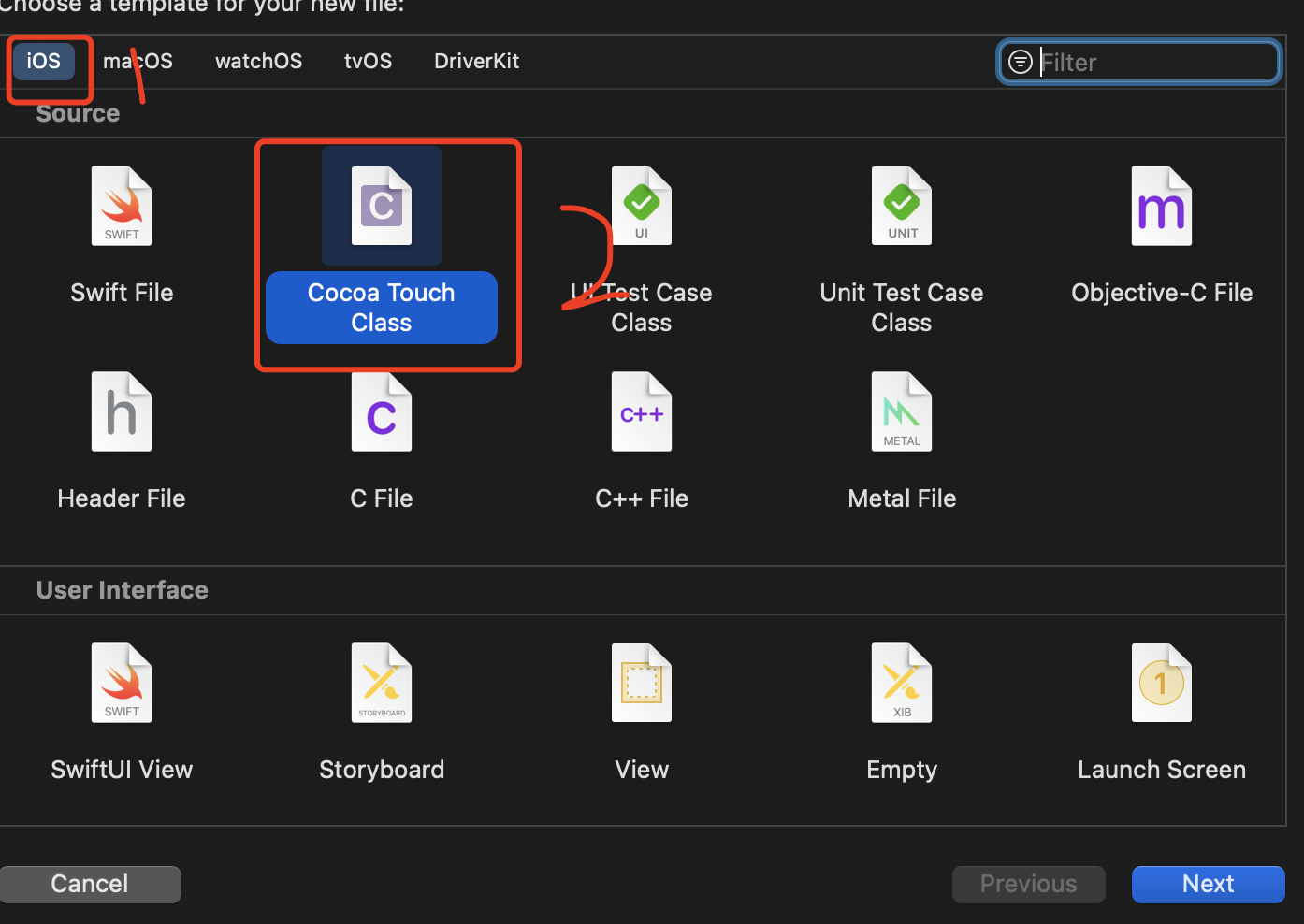The width and height of the screenshot is (1304, 924).
Task: Select the Metal File template icon
Action: pos(901,412)
